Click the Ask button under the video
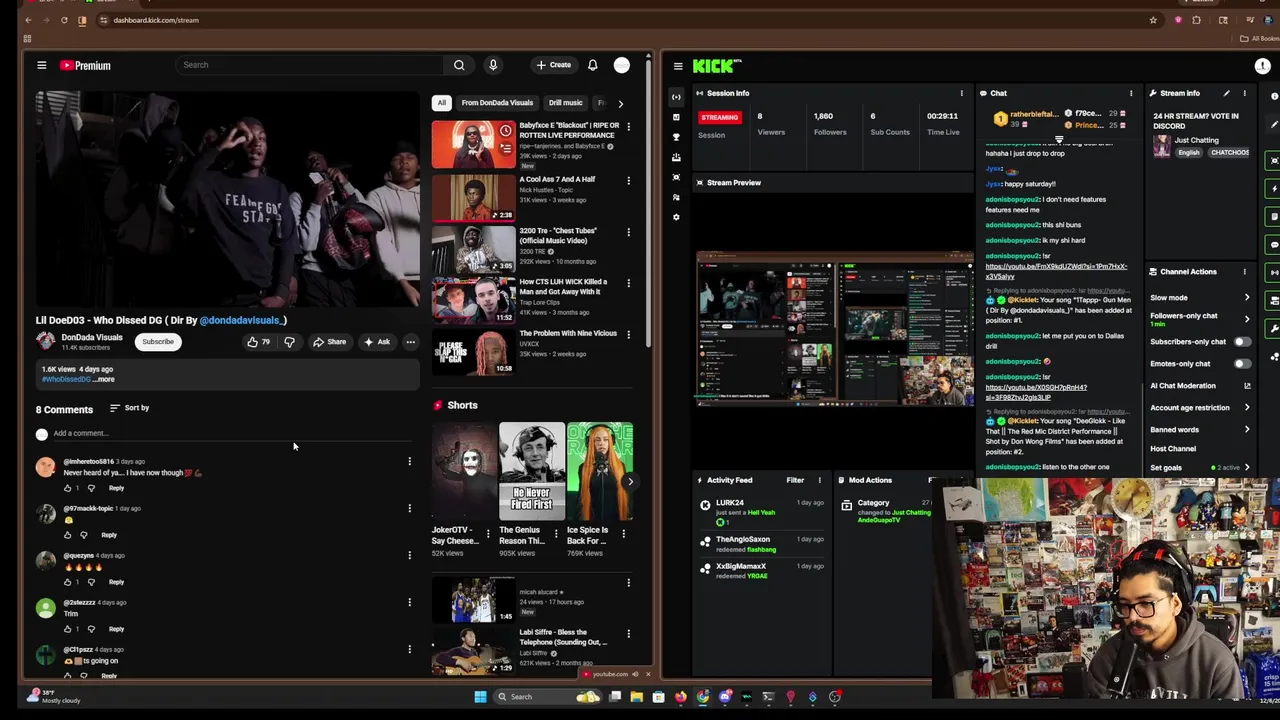 377,342
